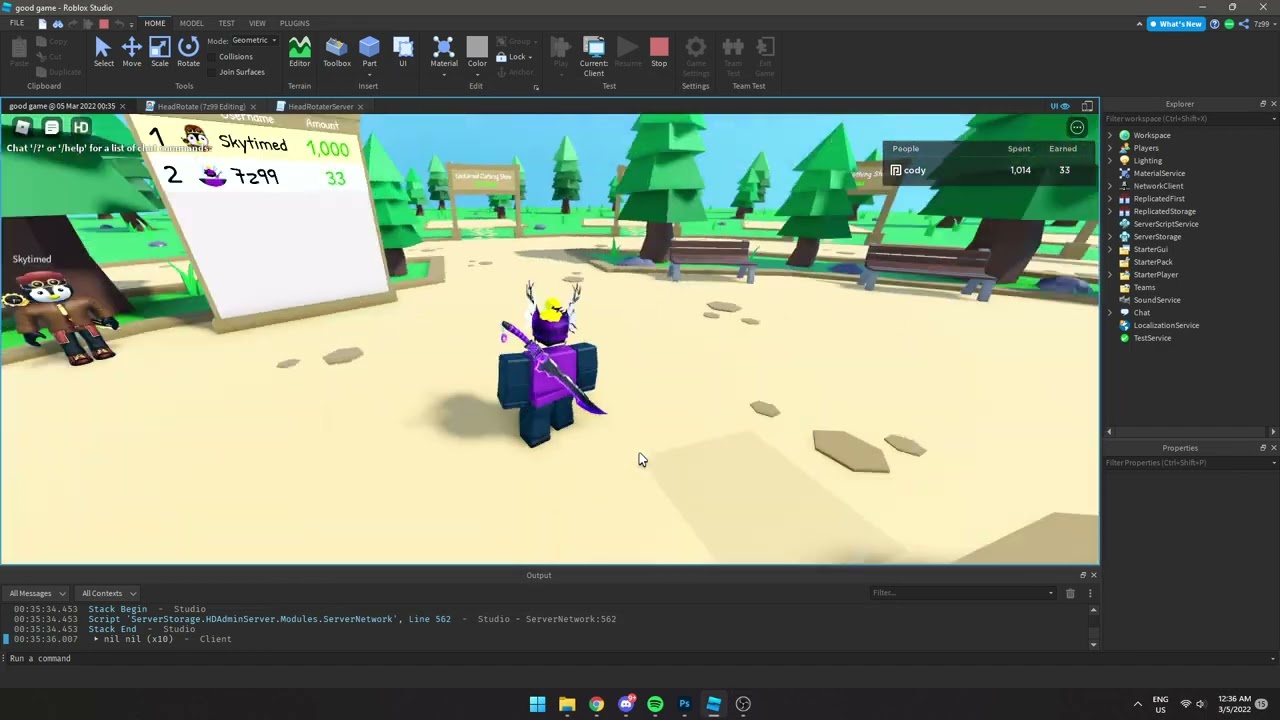Open the device emulator icon
The image size is (1280, 720).
click(1087, 106)
